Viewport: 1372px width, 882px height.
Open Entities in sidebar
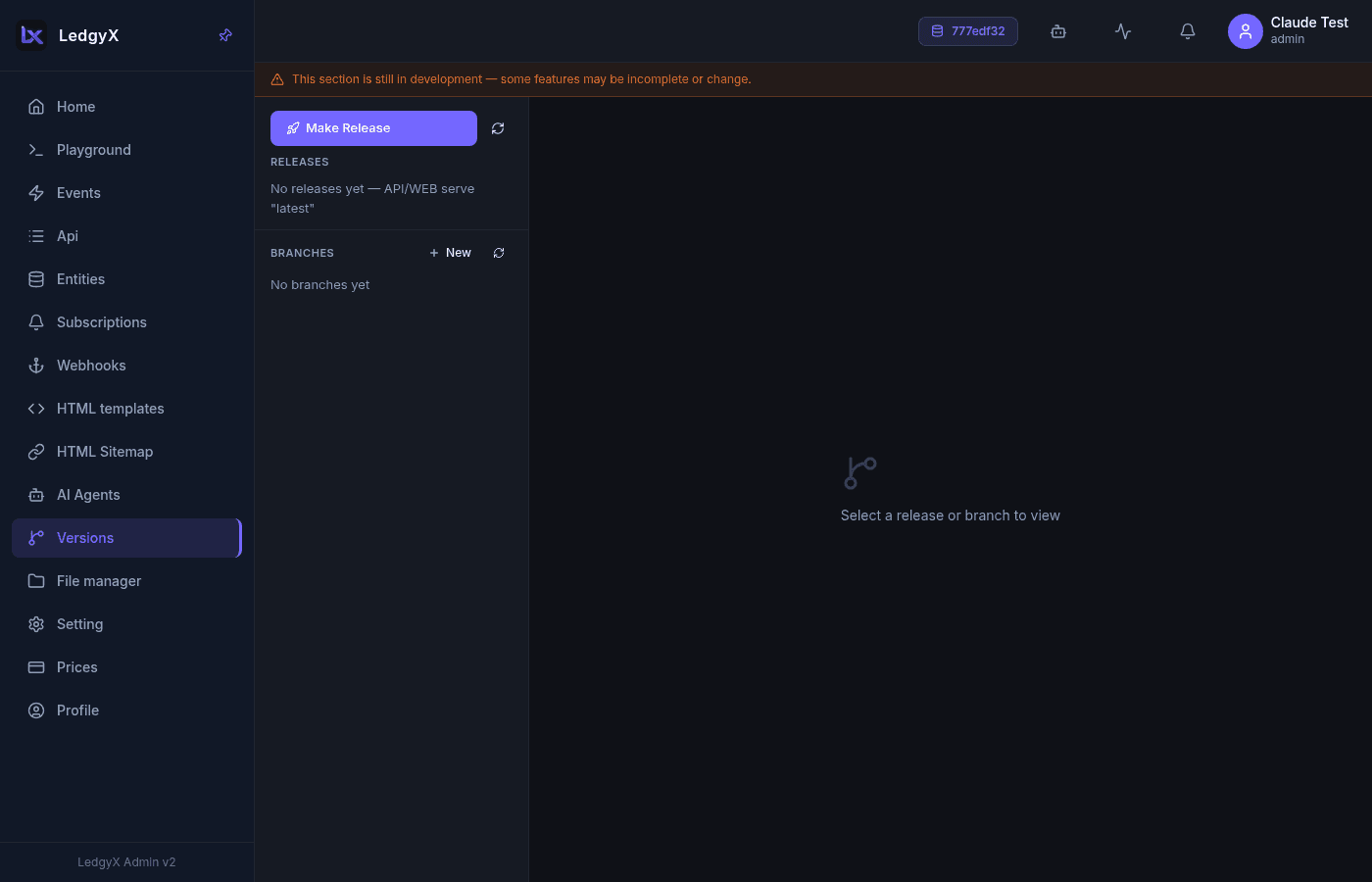click(x=126, y=279)
